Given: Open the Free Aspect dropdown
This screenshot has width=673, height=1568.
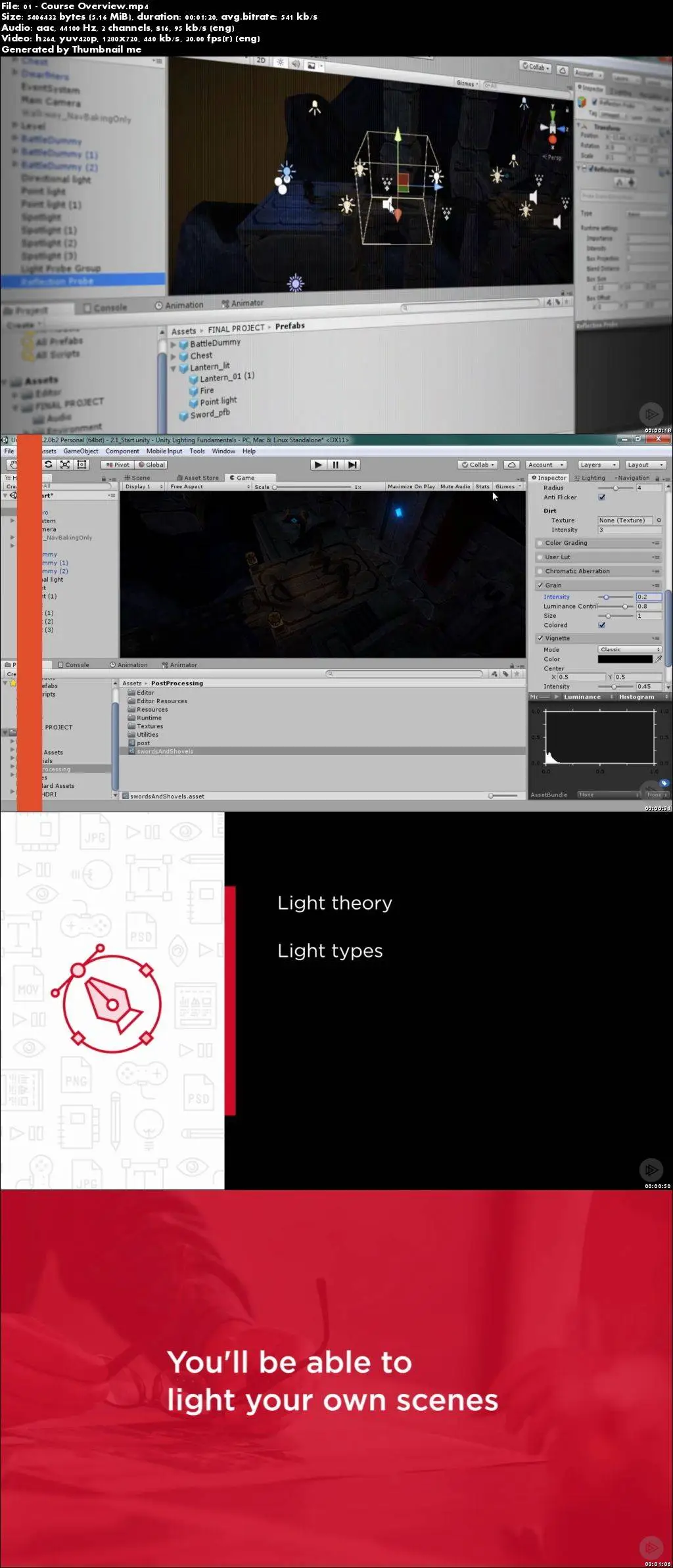Looking at the screenshot, I should [210, 486].
